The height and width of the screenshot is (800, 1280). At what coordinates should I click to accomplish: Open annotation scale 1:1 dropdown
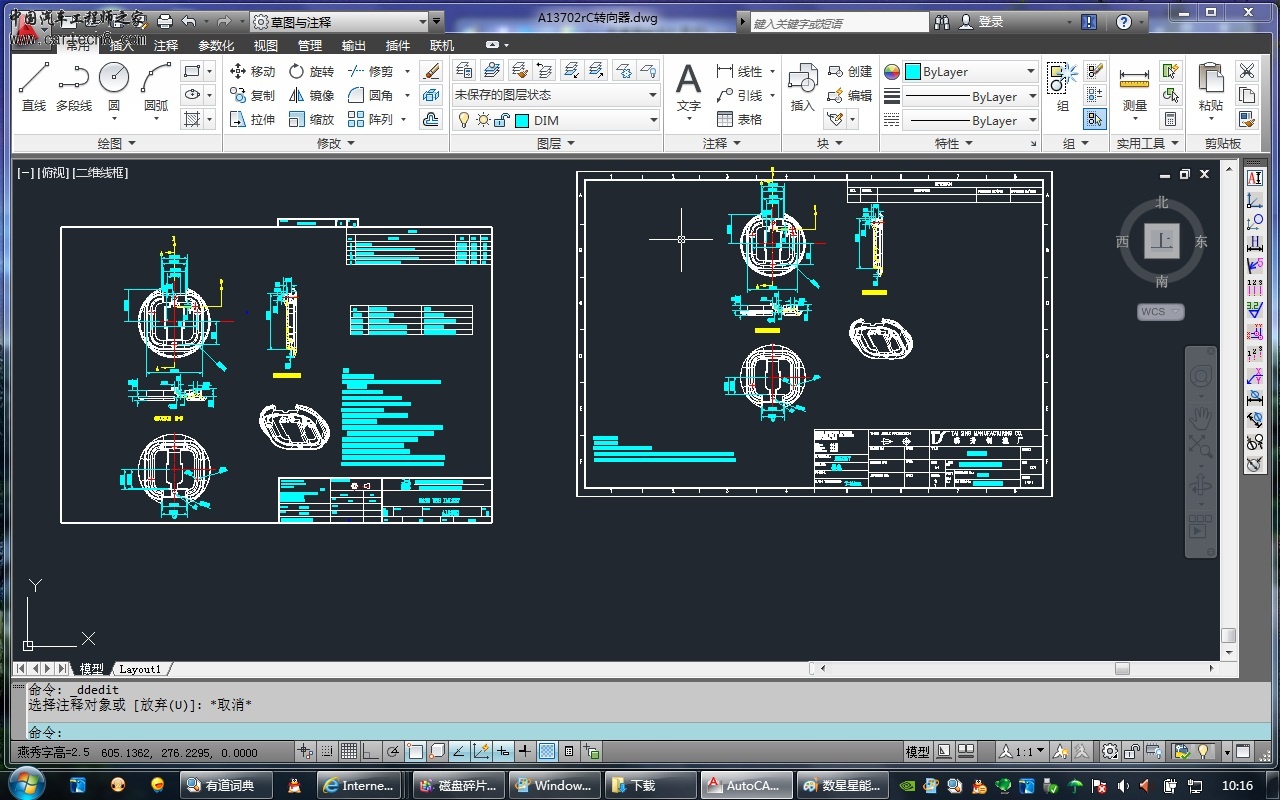(1022, 751)
